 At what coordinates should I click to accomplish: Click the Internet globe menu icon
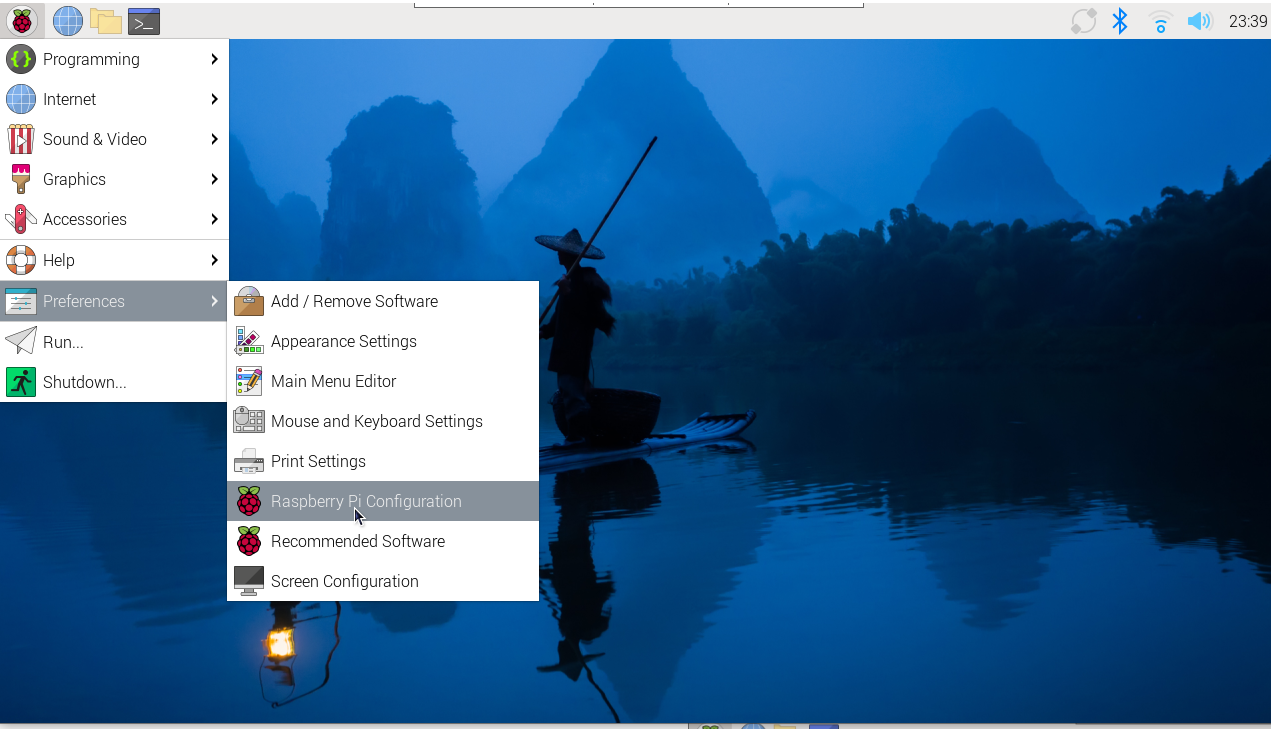click(x=21, y=99)
